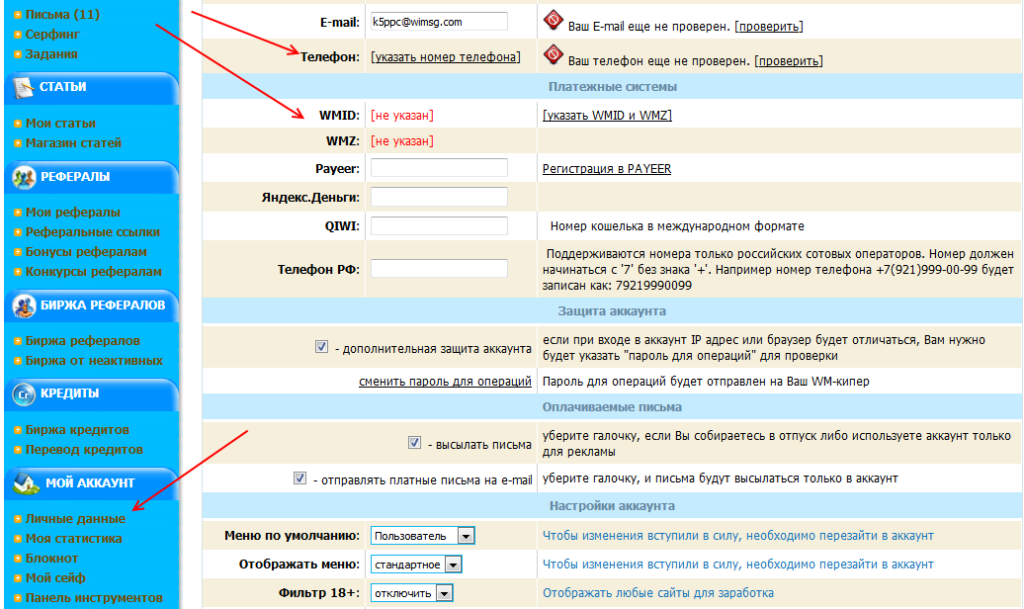Click указать WMID и WMZ link
The image size is (1024, 609).
(607, 116)
